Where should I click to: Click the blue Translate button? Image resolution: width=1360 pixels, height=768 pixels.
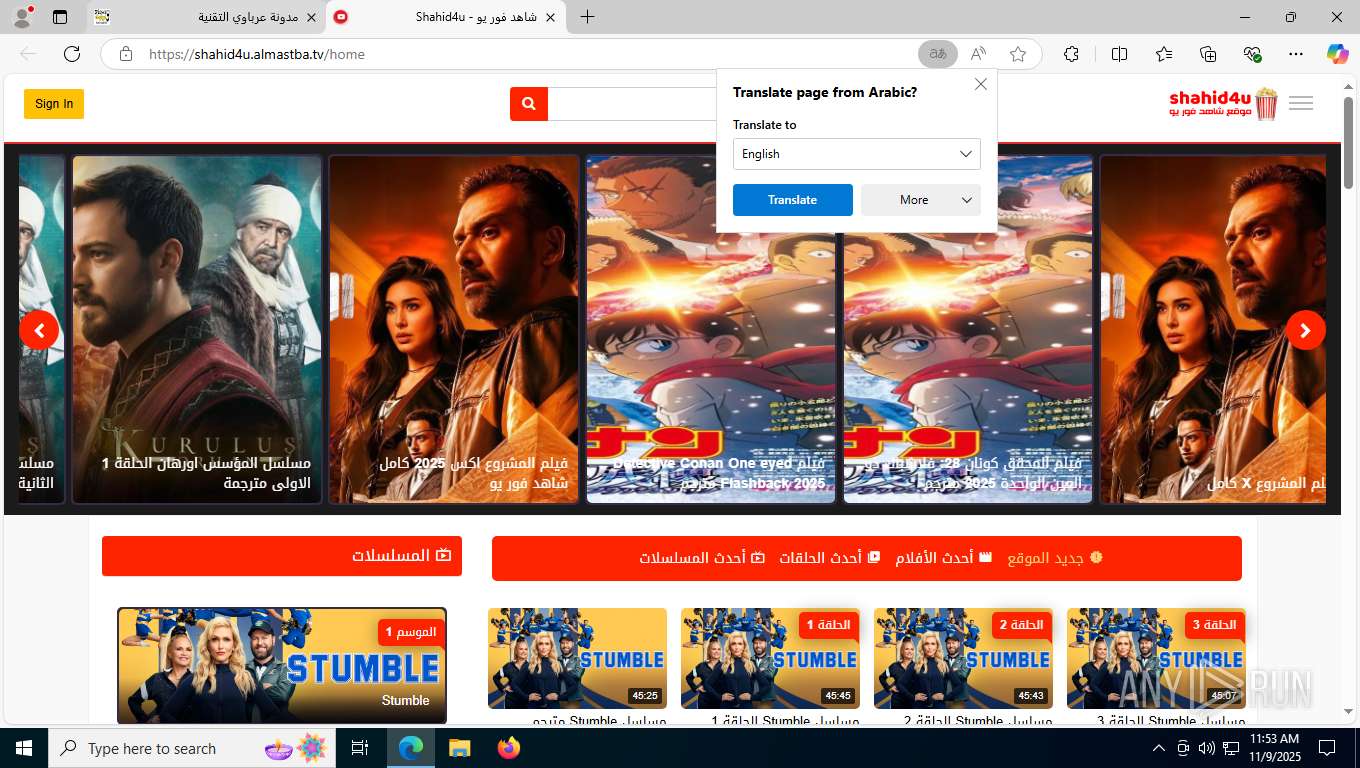point(793,200)
